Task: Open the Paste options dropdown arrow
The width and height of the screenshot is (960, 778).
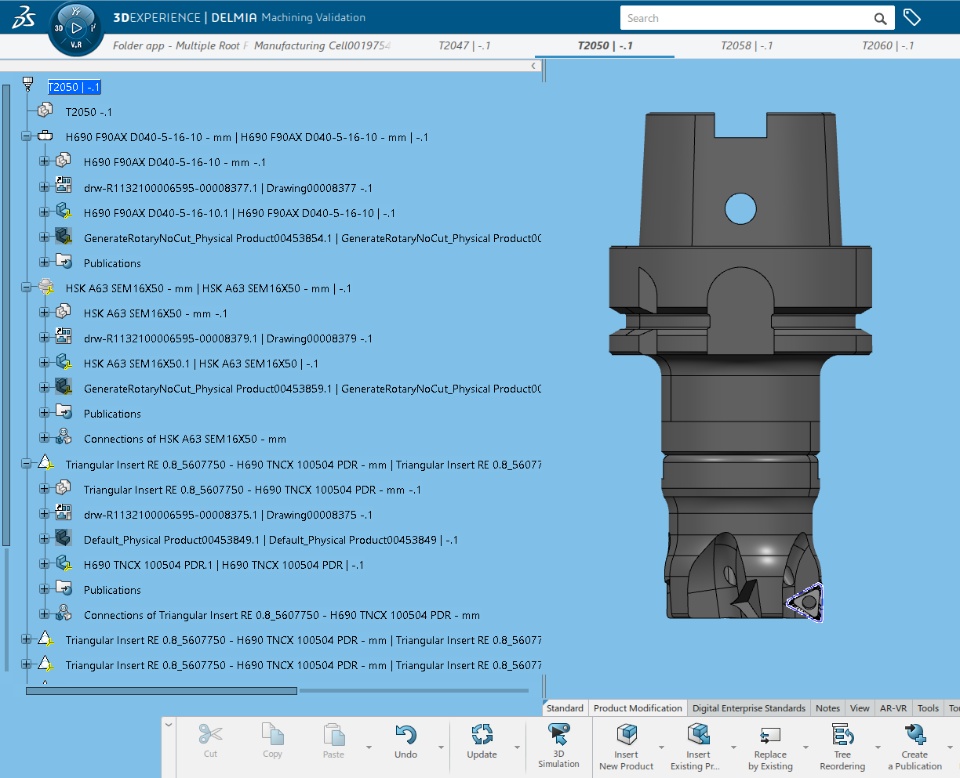Action: (x=369, y=747)
